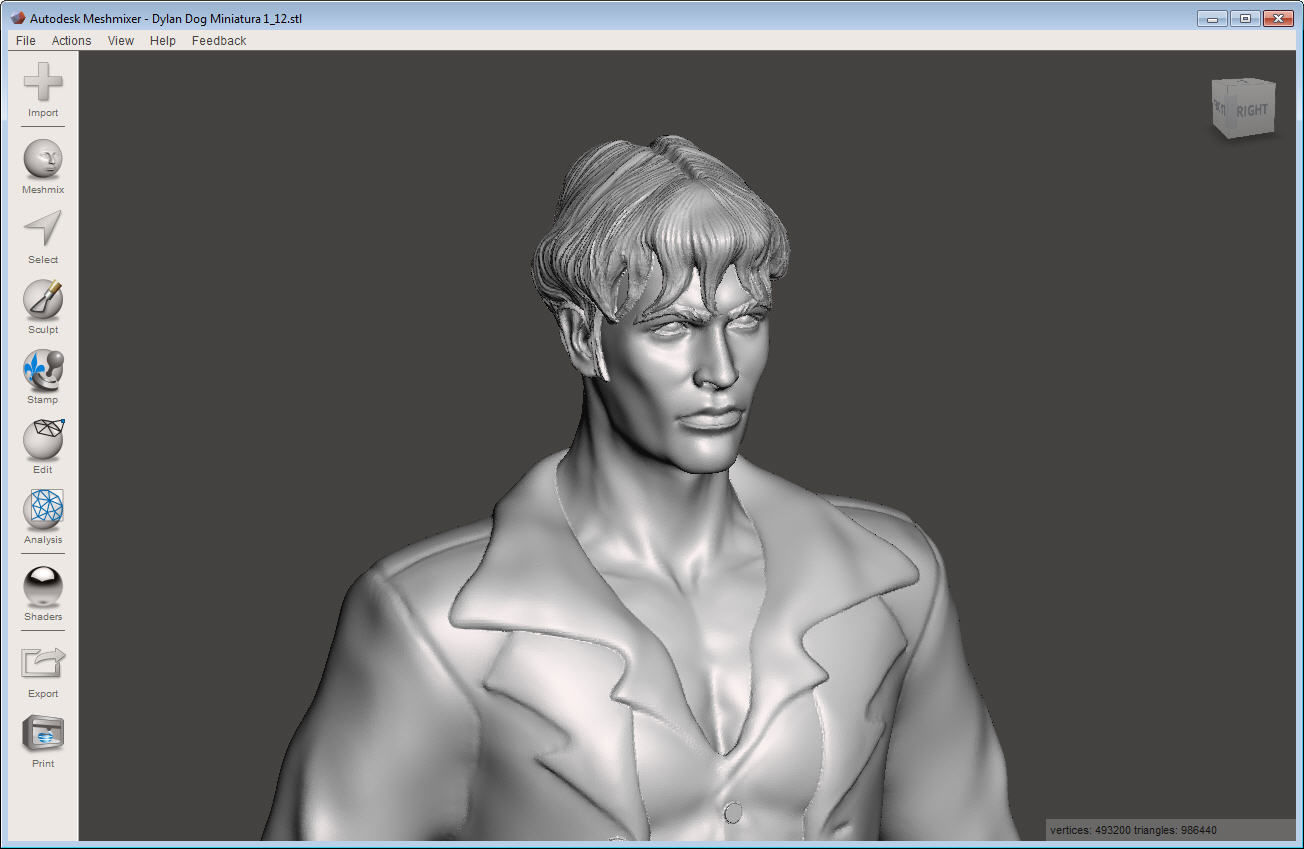1304x849 pixels.
Task: Click the vertices and triangles status text
Action: 1133,830
